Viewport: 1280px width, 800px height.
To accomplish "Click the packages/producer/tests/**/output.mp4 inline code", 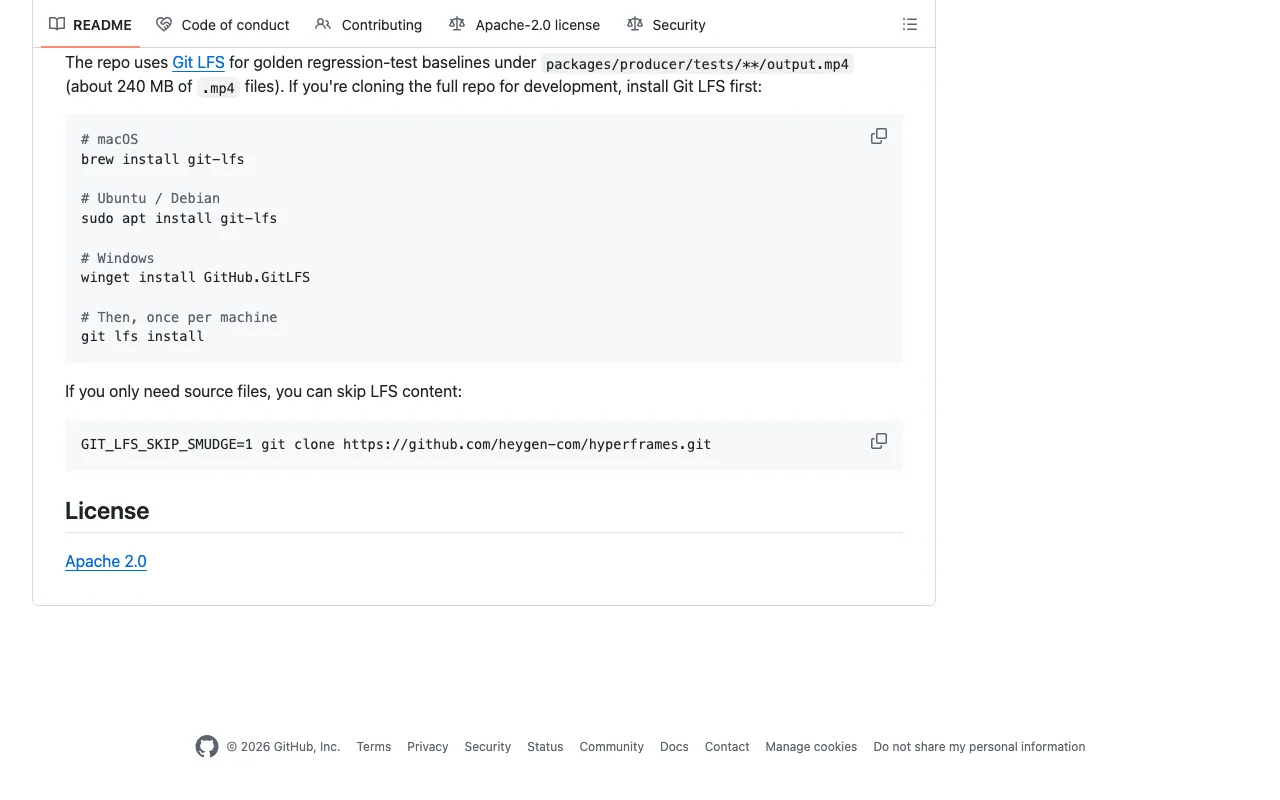I will click(x=697, y=64).
